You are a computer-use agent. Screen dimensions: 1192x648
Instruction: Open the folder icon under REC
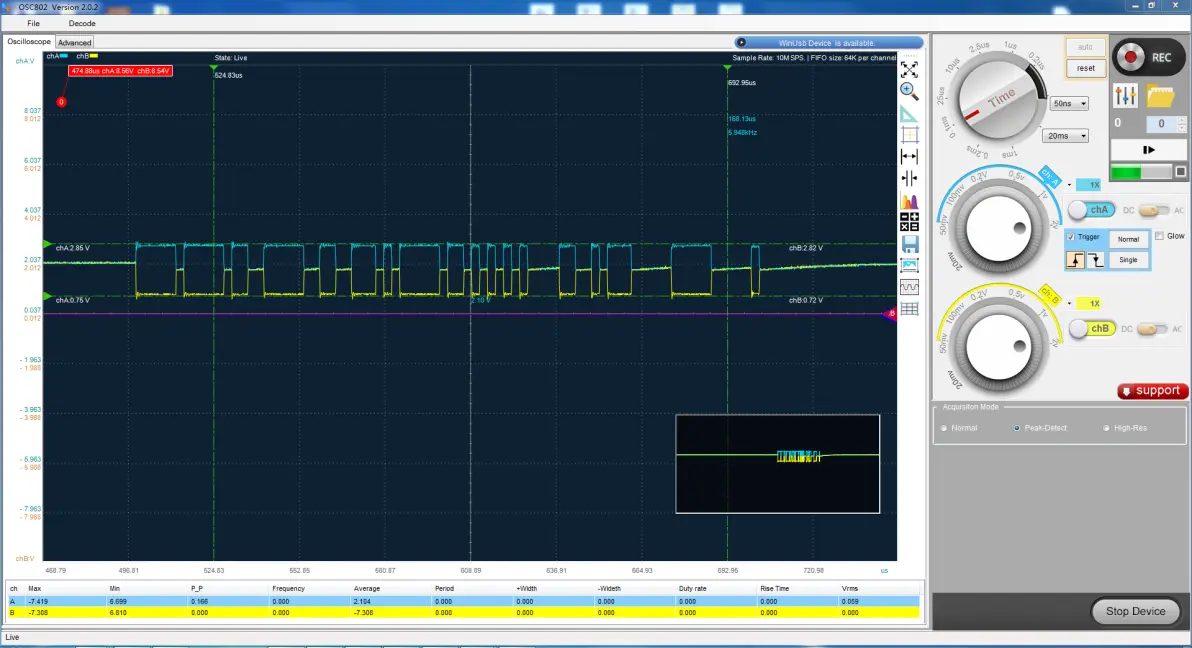click(1160, 96)
